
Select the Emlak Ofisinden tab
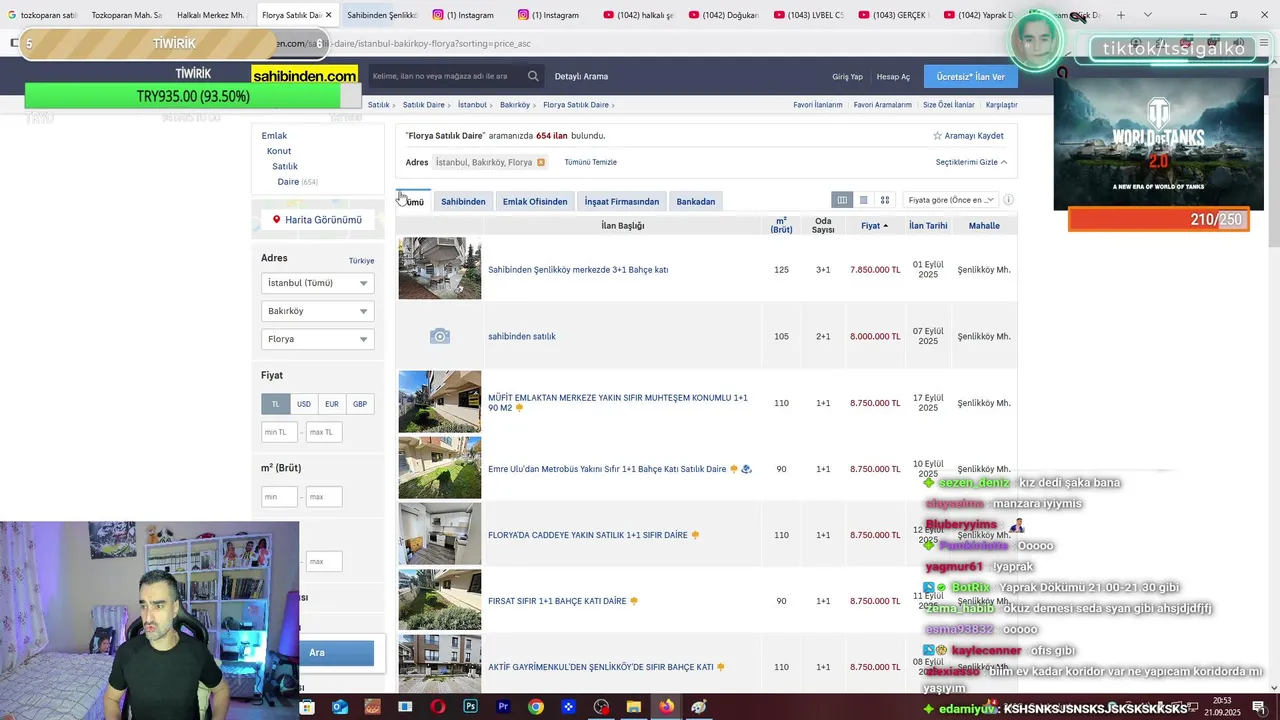535,201
